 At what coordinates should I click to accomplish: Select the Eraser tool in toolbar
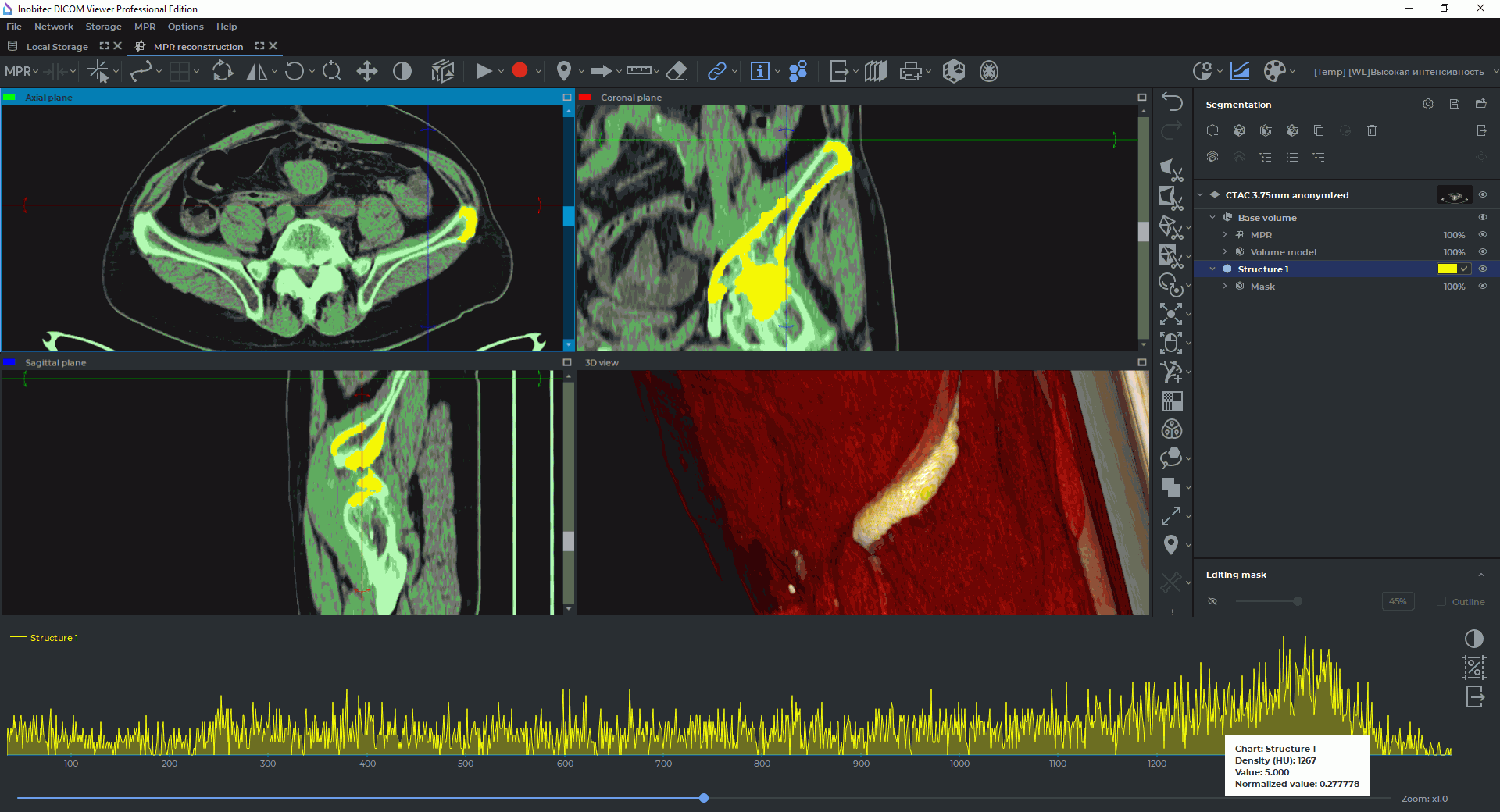[x=677, y=71]
